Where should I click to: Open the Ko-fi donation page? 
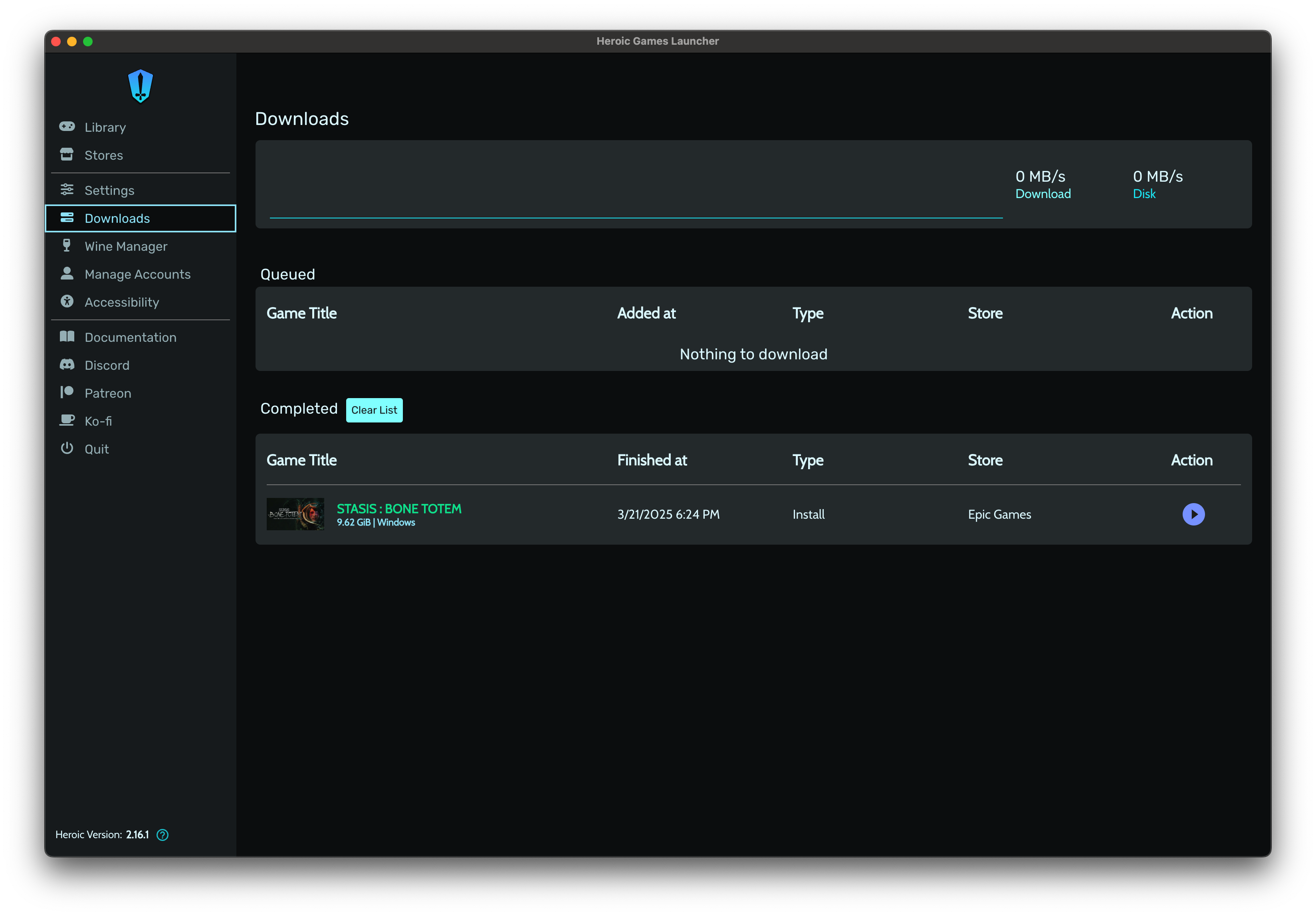[98, 420]
